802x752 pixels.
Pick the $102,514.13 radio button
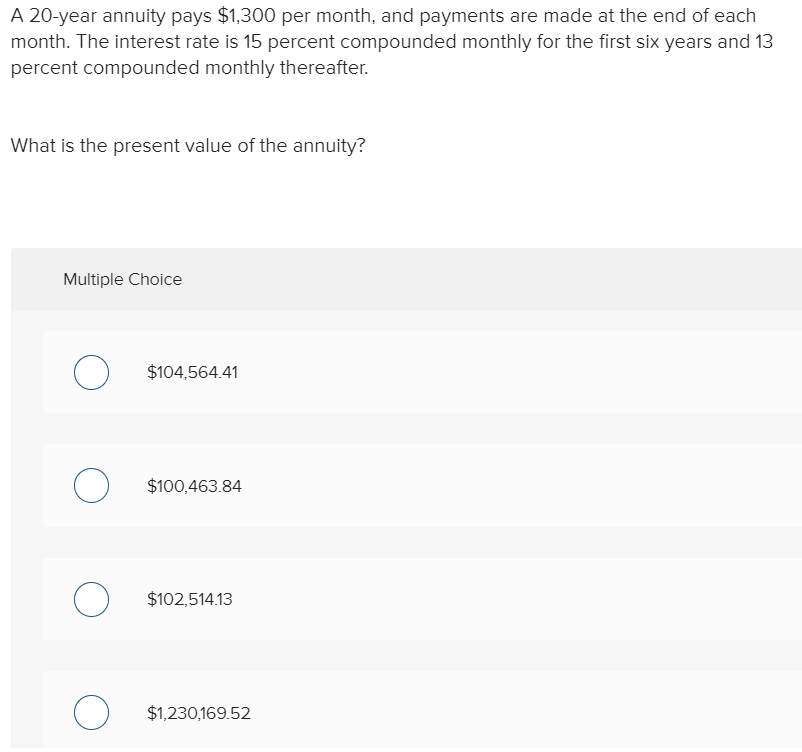(91, 600)
